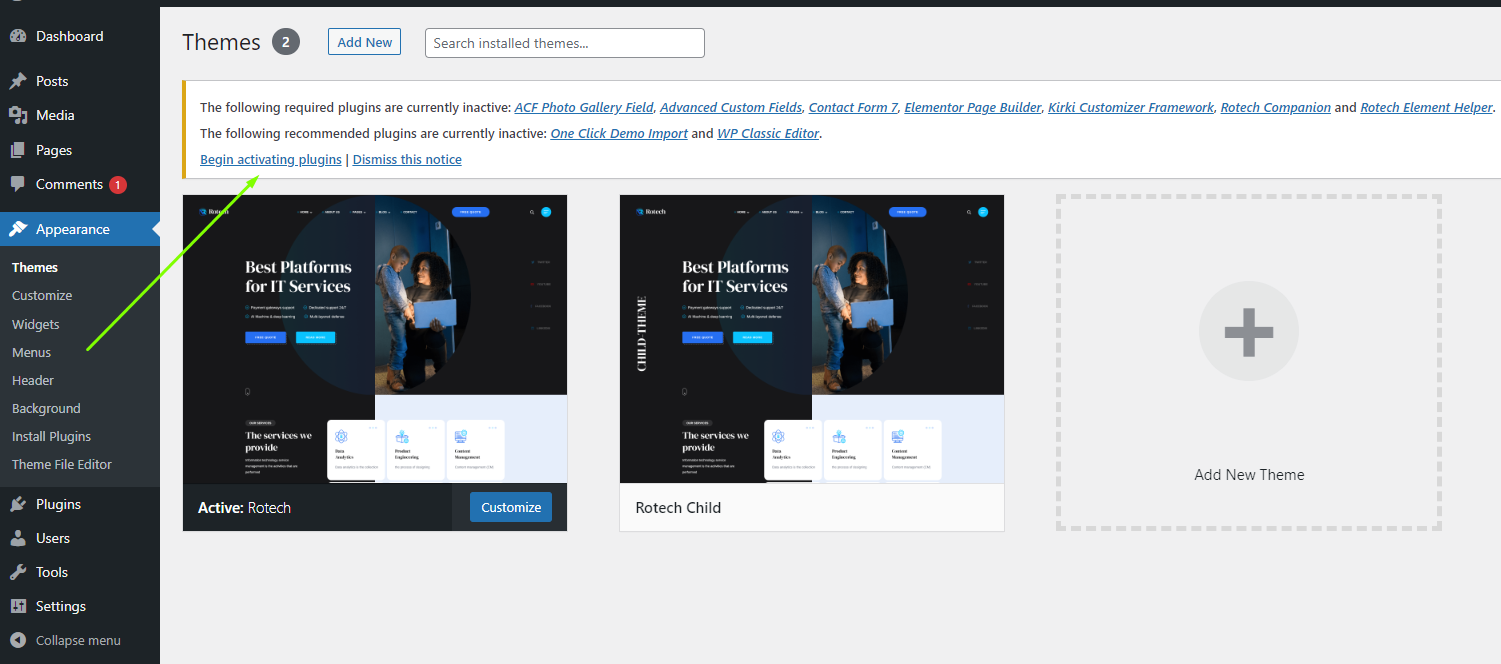Click the Media library icon
1501x664 pixels.
[18, 115]
